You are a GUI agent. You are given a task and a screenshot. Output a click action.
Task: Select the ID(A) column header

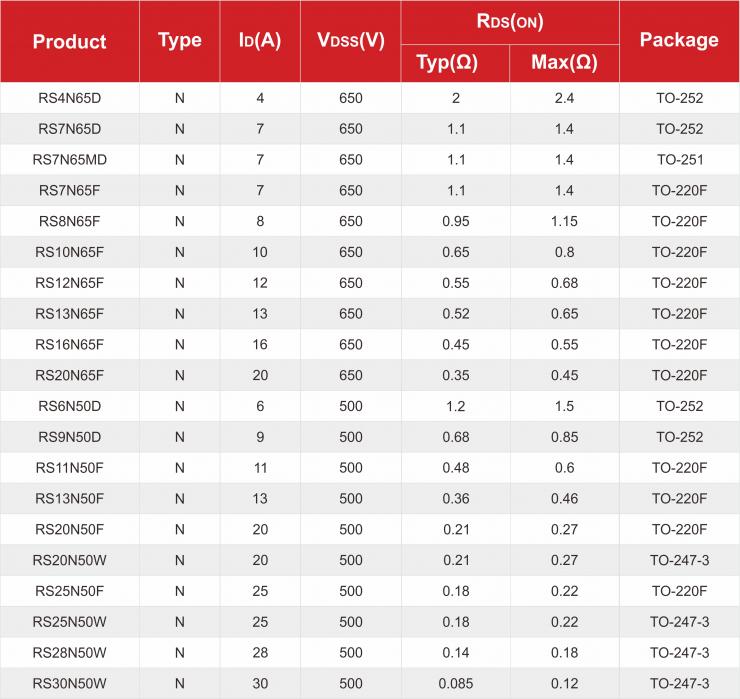pos(260,41)
